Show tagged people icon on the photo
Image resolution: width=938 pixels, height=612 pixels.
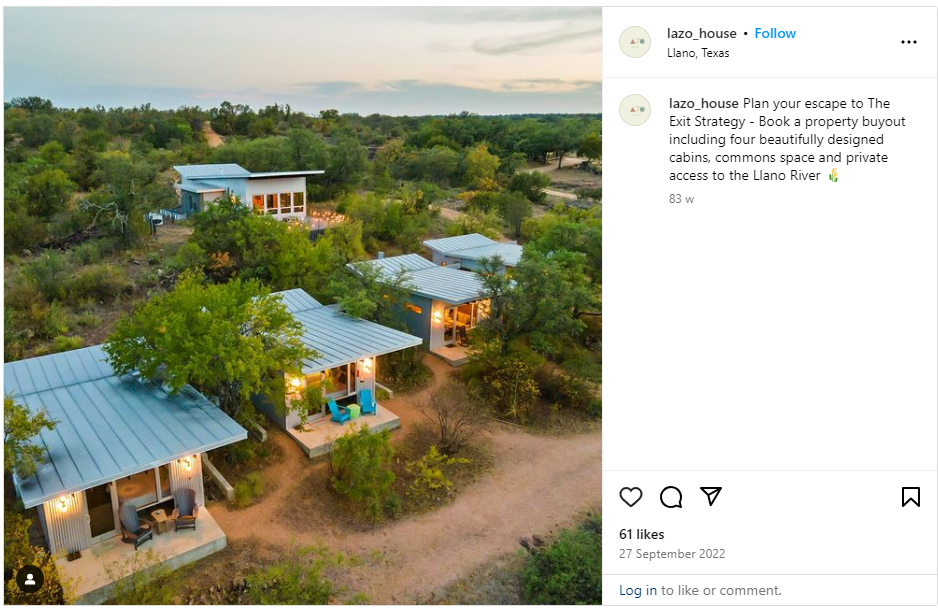(30, 579)
